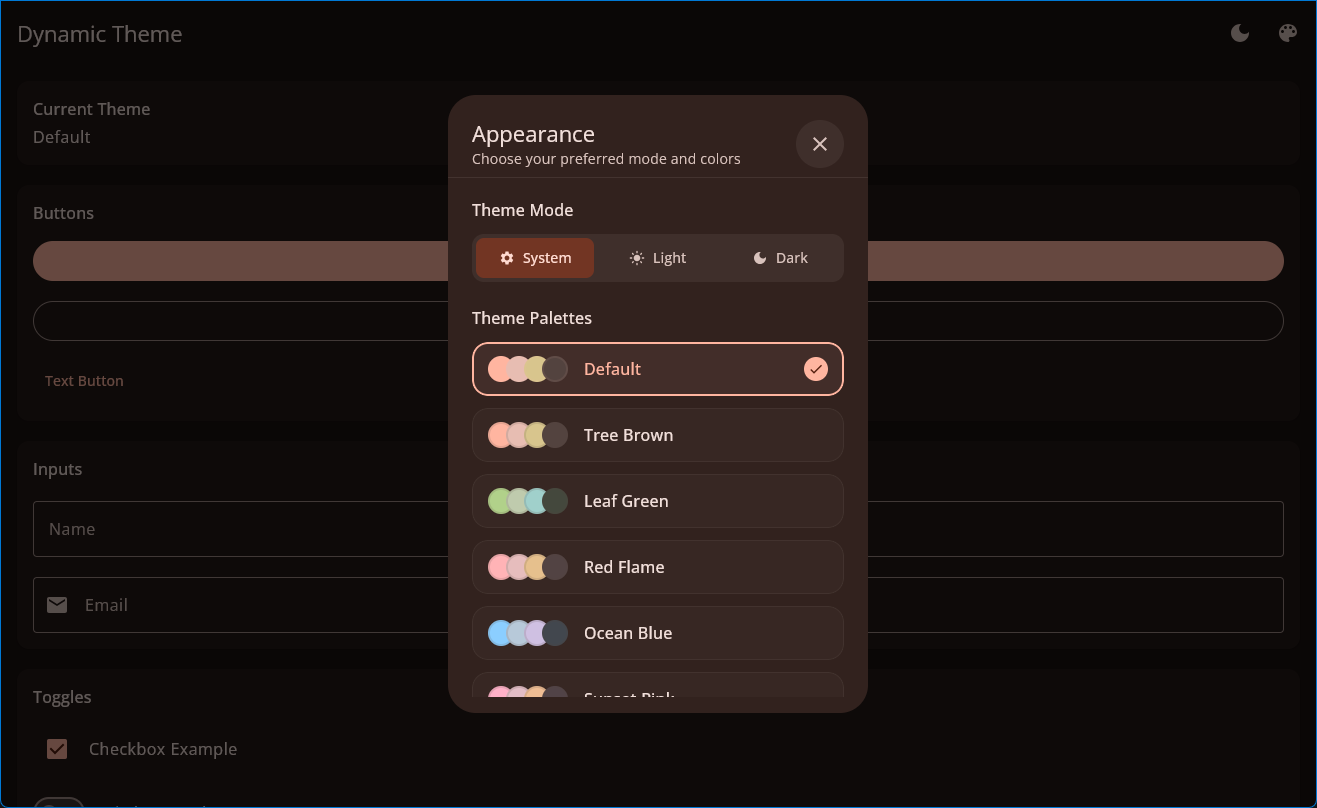Click the Appearance dialog title
1317x808 pixels.
click(533, 134)
